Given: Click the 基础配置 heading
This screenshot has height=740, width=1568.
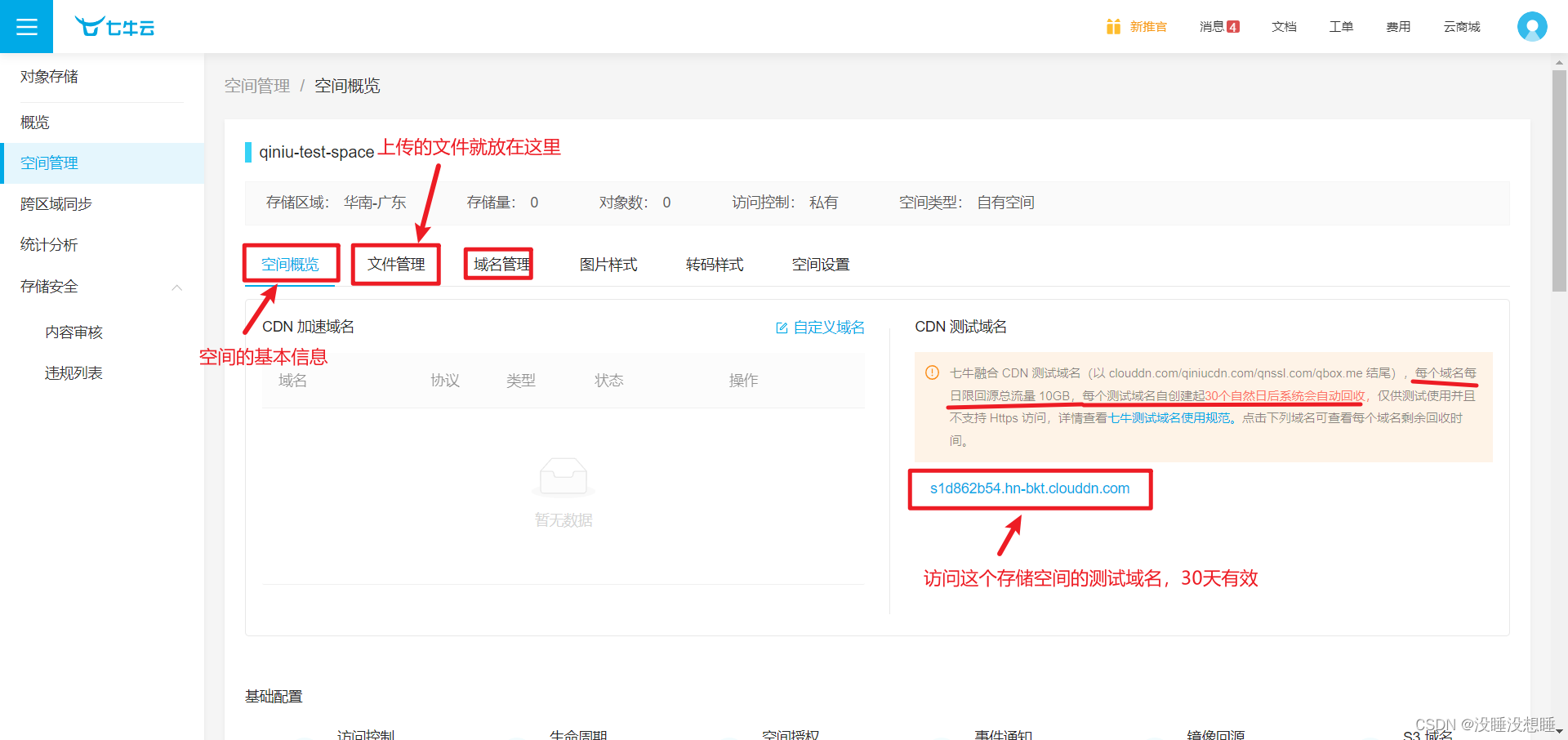Looking at the screenshot, I should [274, 697].
